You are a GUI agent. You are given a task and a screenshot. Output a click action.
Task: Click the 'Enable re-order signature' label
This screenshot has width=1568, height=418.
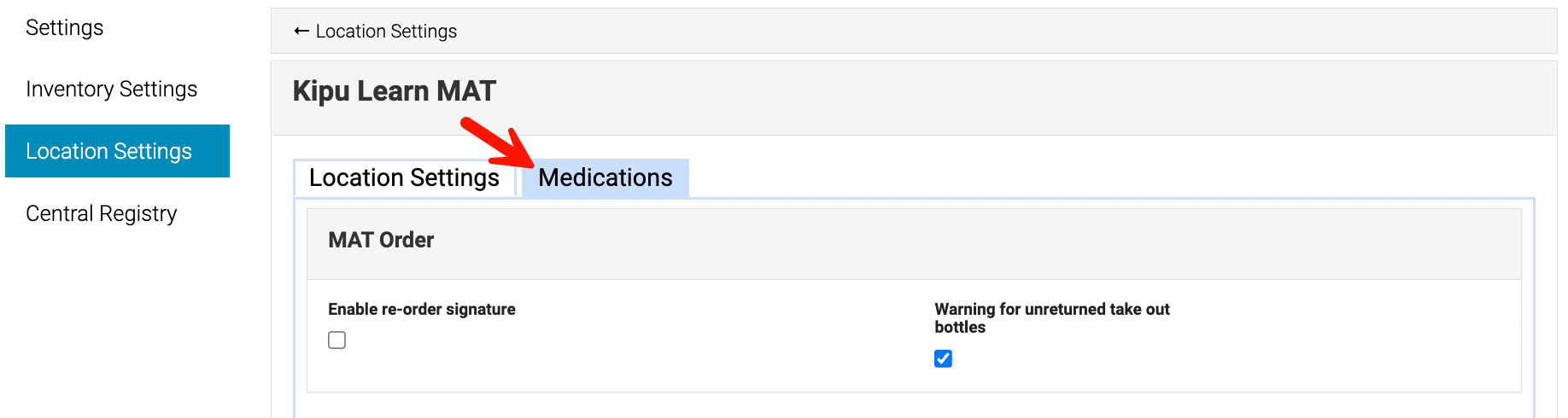point(422,309)
